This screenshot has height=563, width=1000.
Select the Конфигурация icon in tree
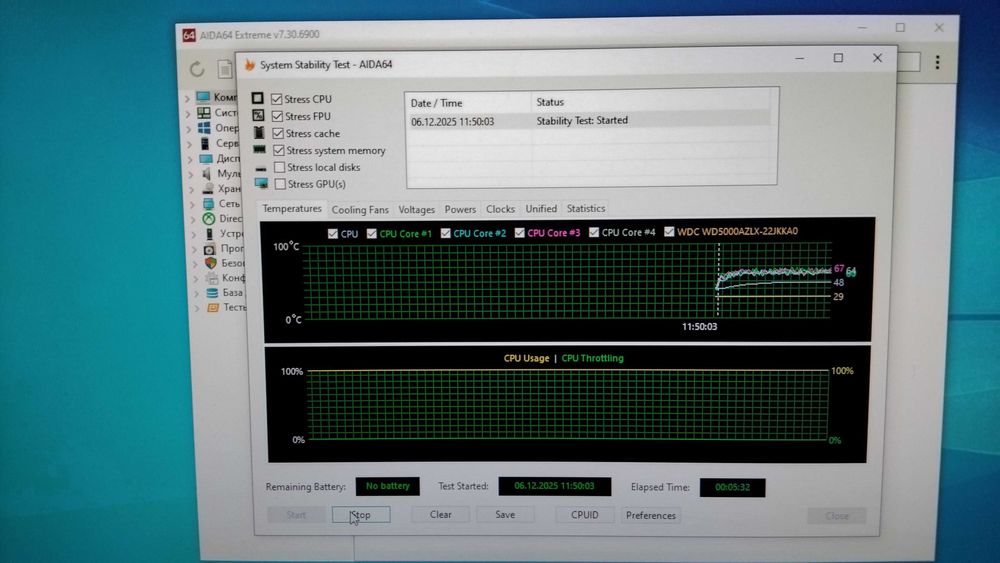212,278
